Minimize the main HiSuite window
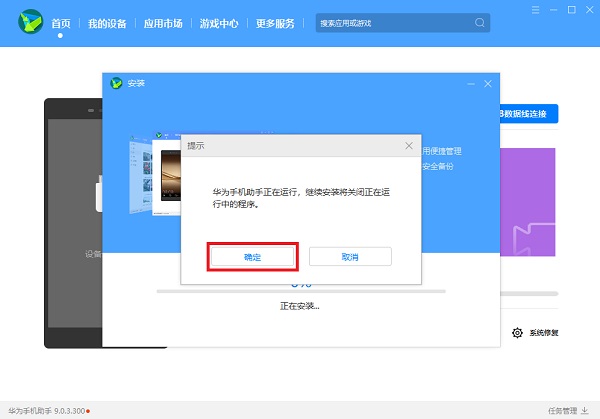The width and height of the screenshot is (600, 419). (553, 10)
